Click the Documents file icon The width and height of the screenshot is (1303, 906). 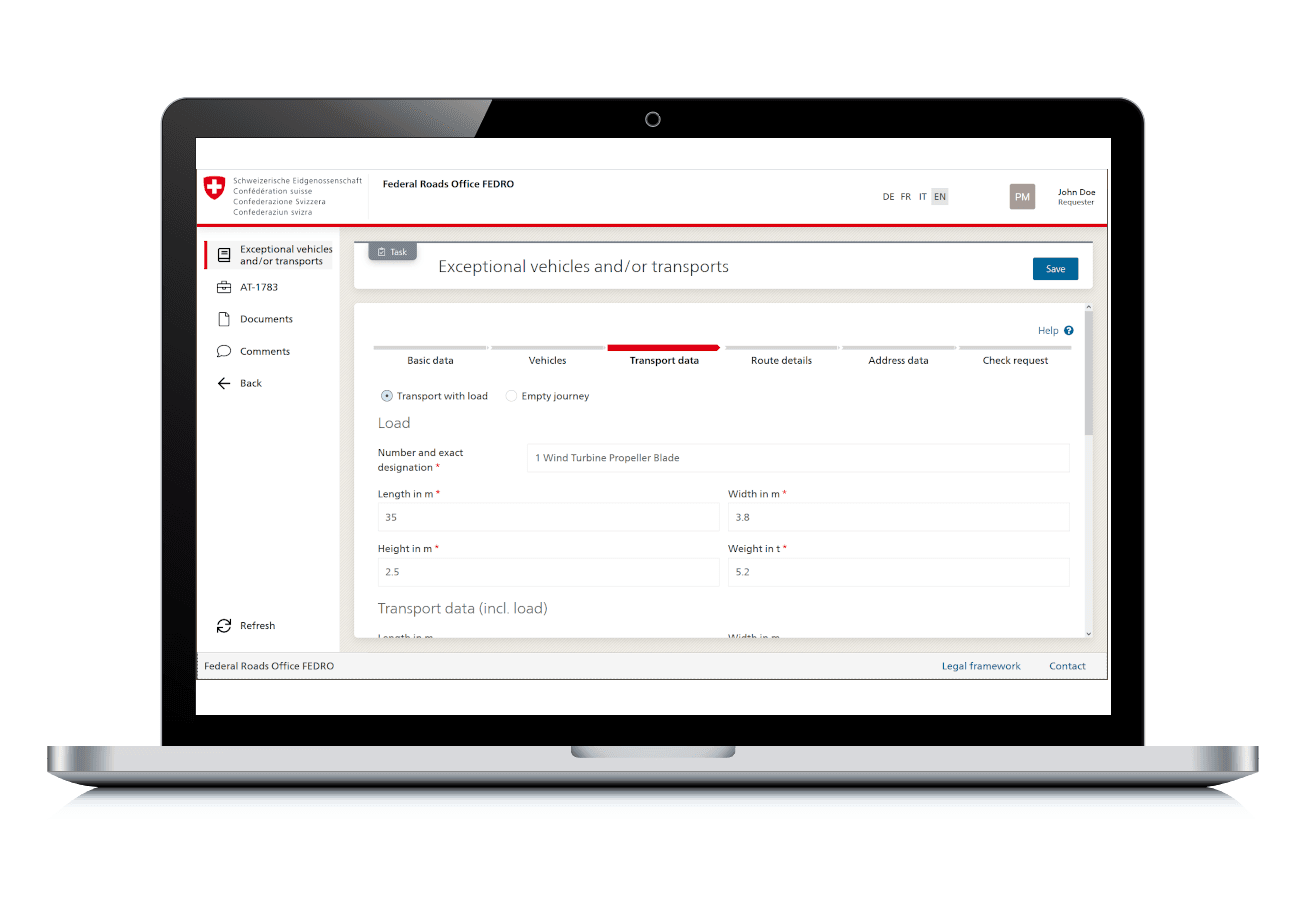tap(224, 319)
